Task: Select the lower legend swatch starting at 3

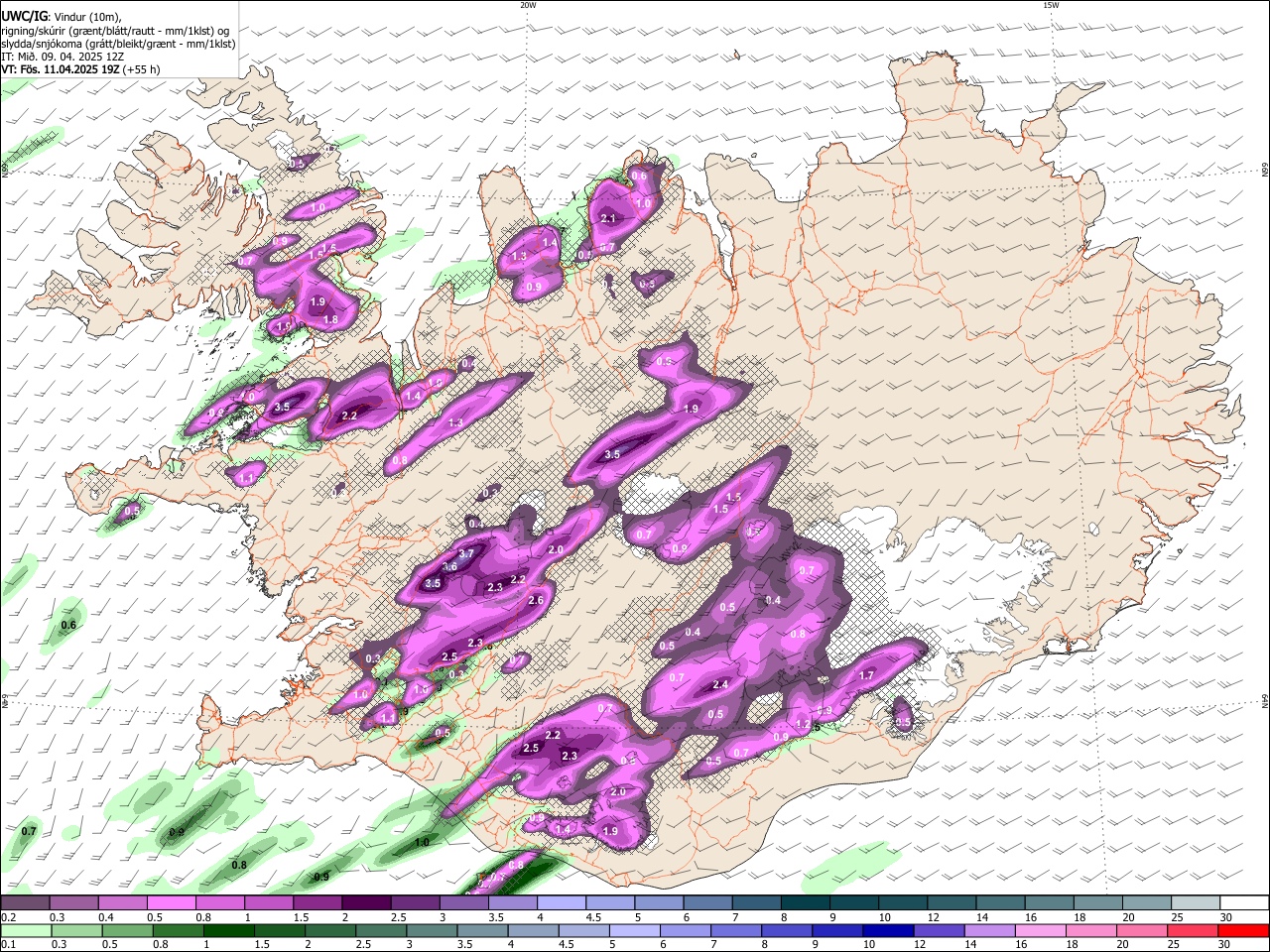Action: tap(431, 930)
